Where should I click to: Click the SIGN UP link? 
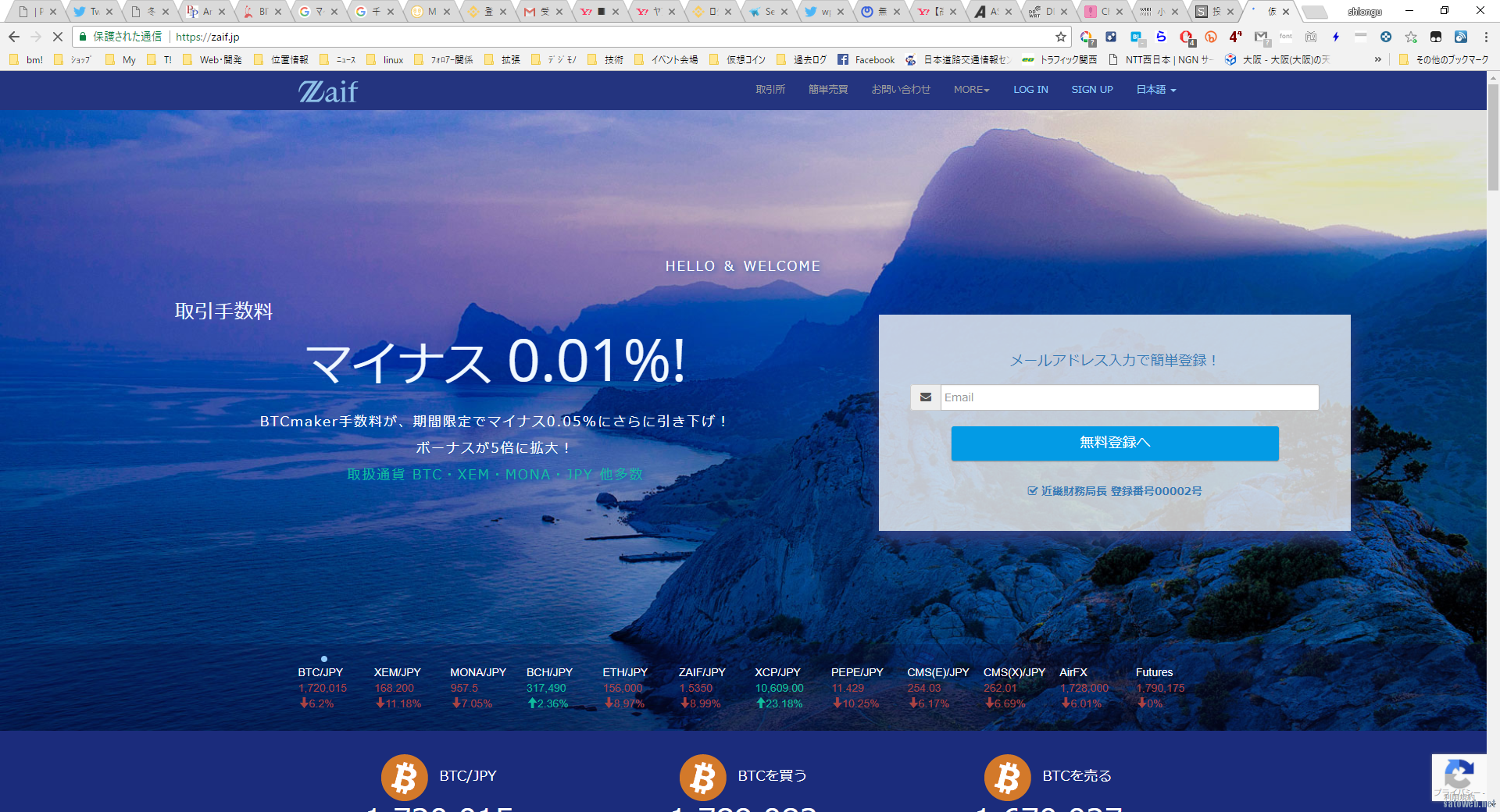(1091, 90)
